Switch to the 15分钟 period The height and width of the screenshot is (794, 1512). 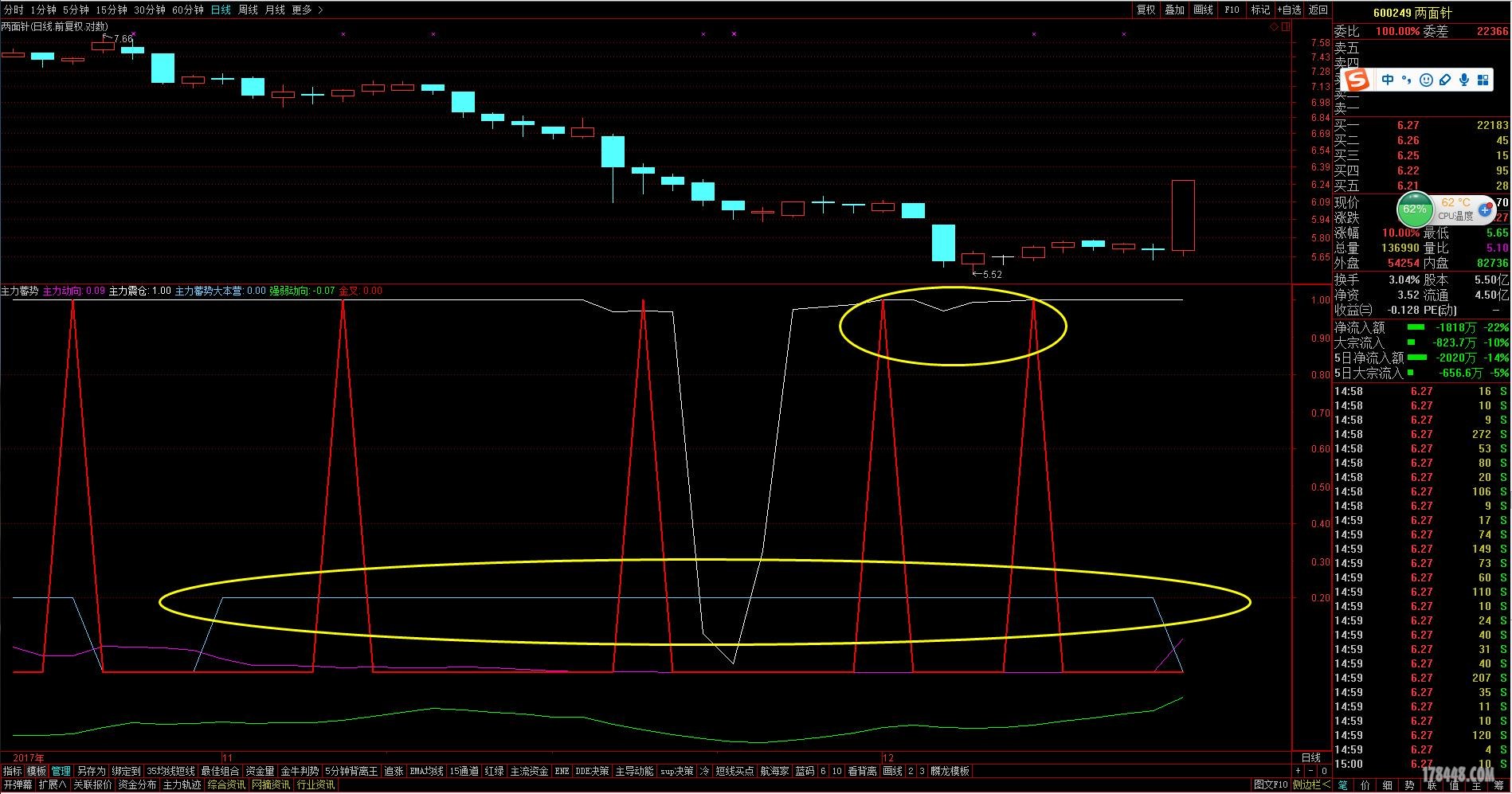(x=112, y=10)
